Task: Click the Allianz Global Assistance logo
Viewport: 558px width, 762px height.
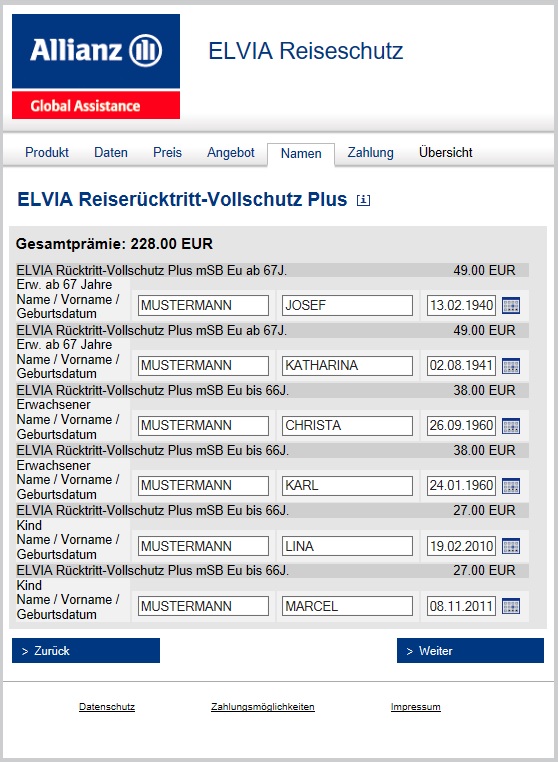Action: 96,66
